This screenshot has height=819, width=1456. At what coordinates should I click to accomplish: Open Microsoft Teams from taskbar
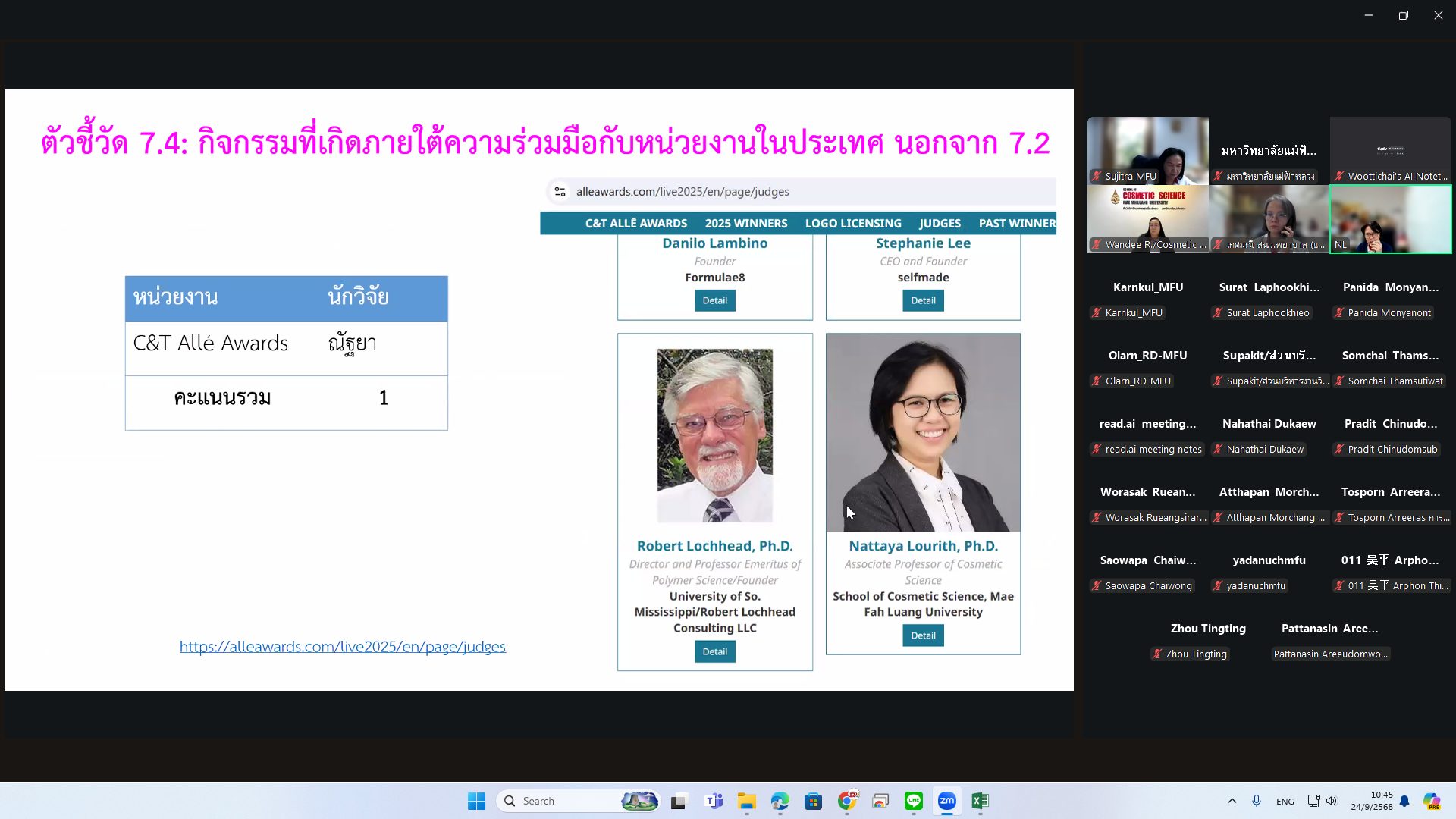714,801
